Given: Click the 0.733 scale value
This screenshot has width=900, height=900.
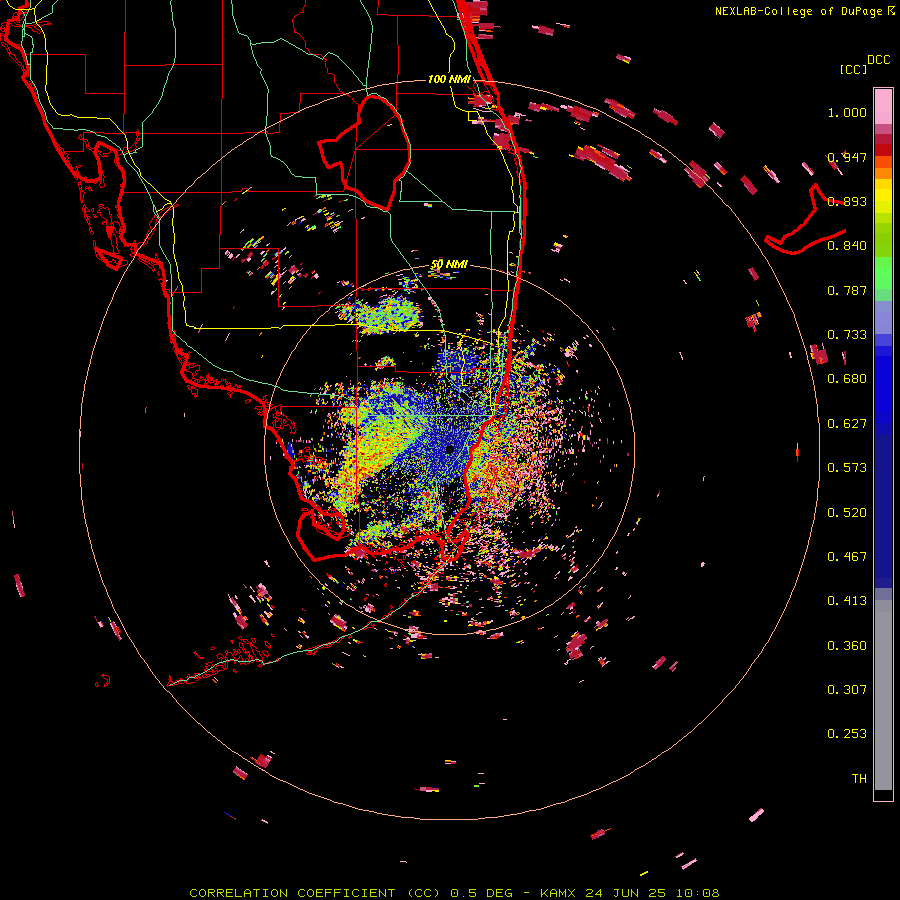Looking at the screenshot, I should tap(847, 335).
